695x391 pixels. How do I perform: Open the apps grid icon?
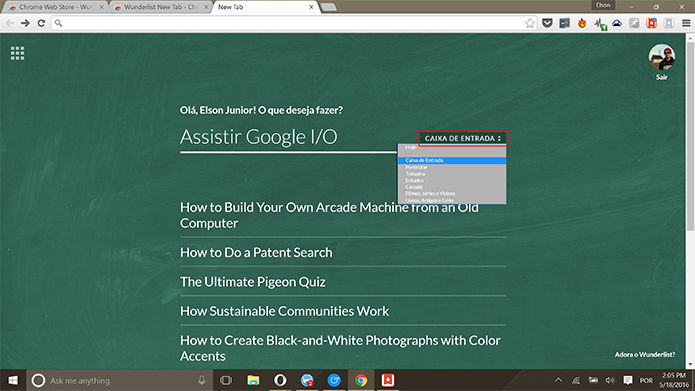(17, 53)
